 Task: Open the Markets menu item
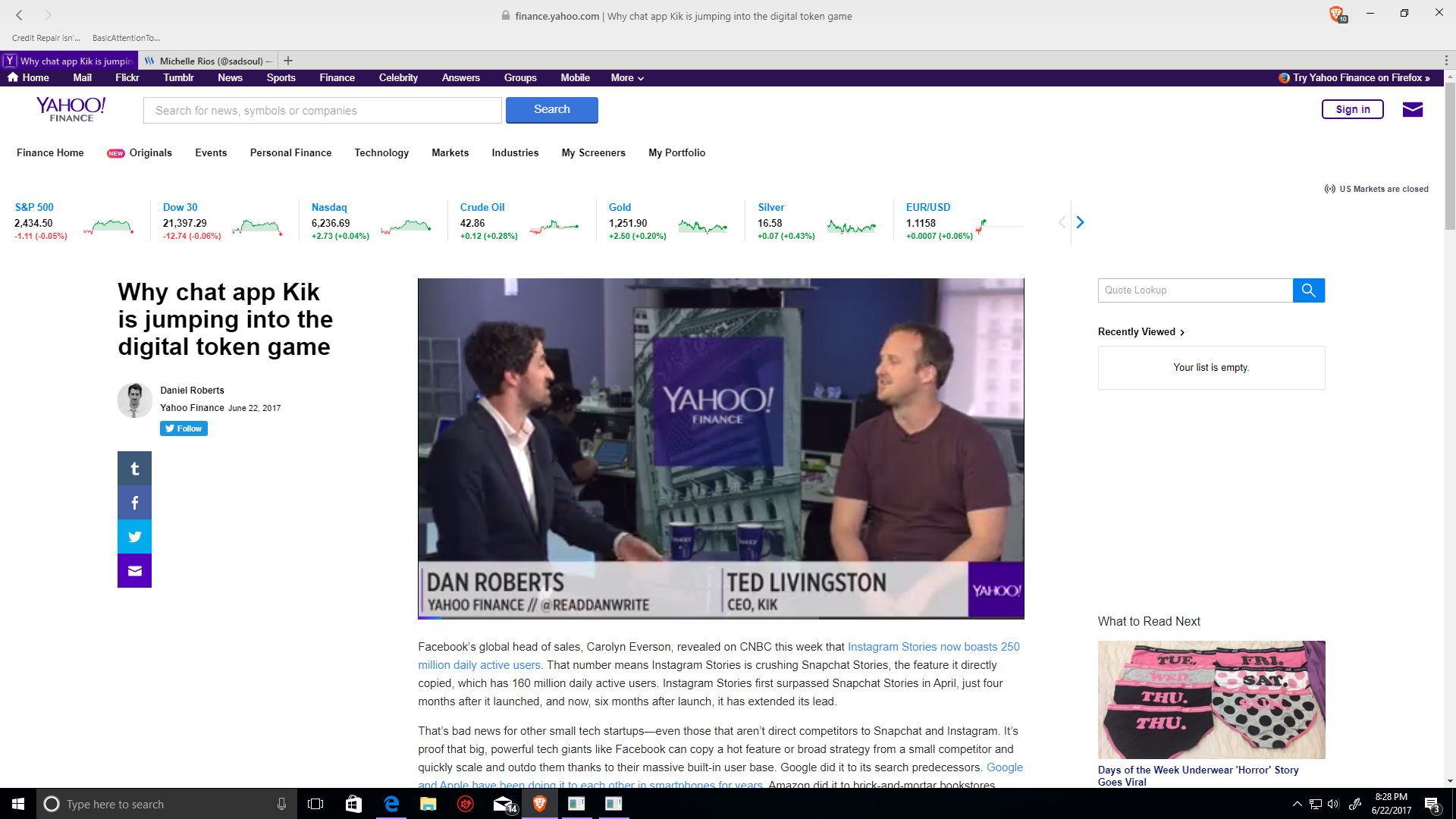pyautogui.click(x=450, y=152)
